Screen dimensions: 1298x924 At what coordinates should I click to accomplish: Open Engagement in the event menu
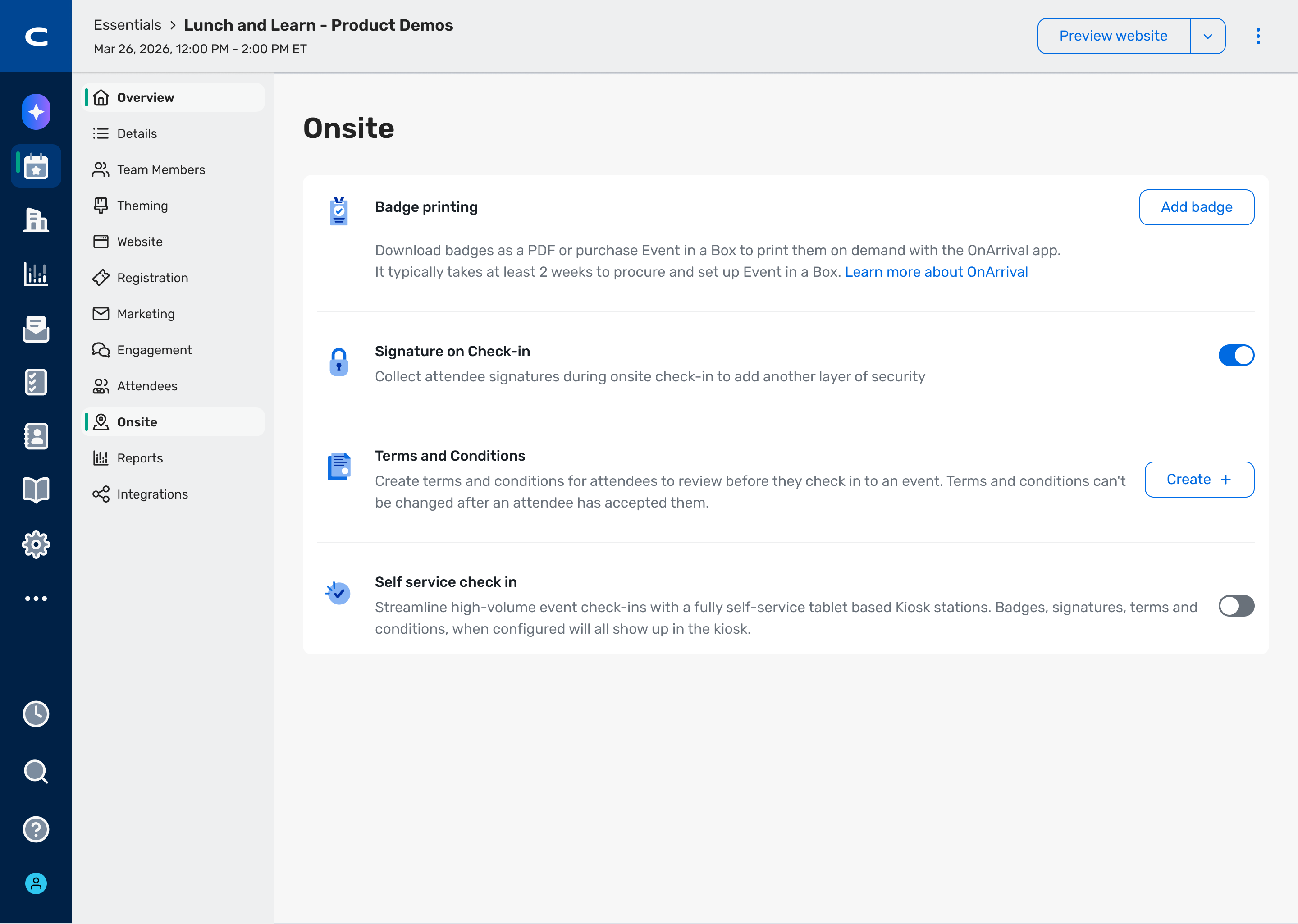tap(174, 350)
